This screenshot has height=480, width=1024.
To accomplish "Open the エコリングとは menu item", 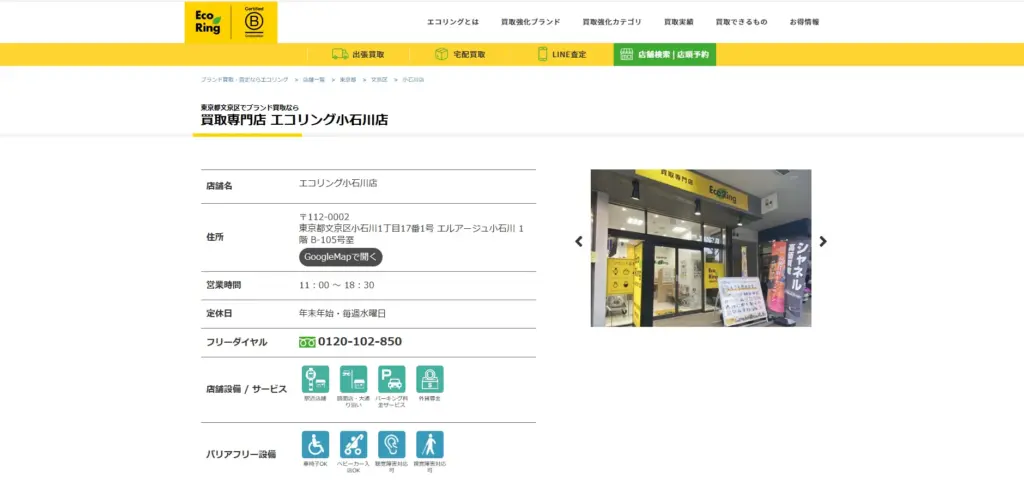I will click(x=452, y=22).
